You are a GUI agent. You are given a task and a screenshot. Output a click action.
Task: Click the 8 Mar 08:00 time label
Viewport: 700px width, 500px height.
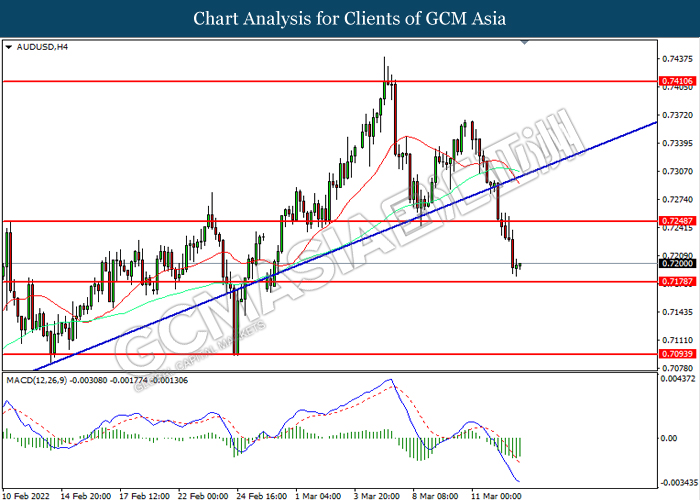[x=435, y=496]
